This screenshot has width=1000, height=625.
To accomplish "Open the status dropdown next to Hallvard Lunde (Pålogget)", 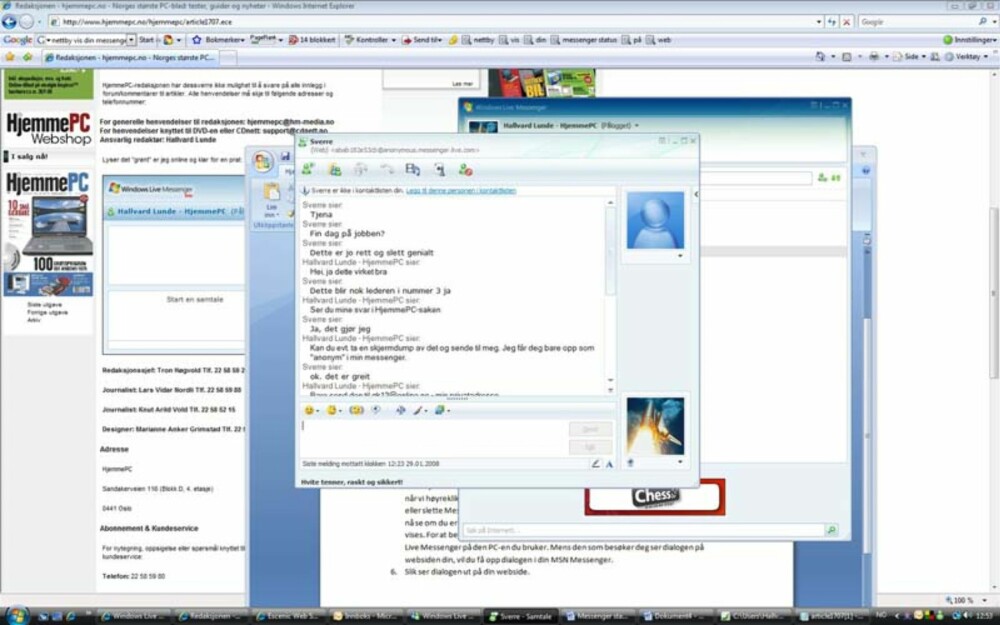I will coord(636,126).
